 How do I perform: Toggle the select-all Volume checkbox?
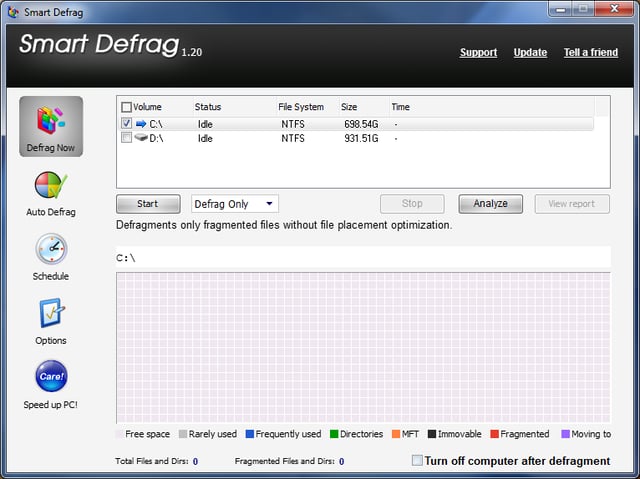(127, 107)
